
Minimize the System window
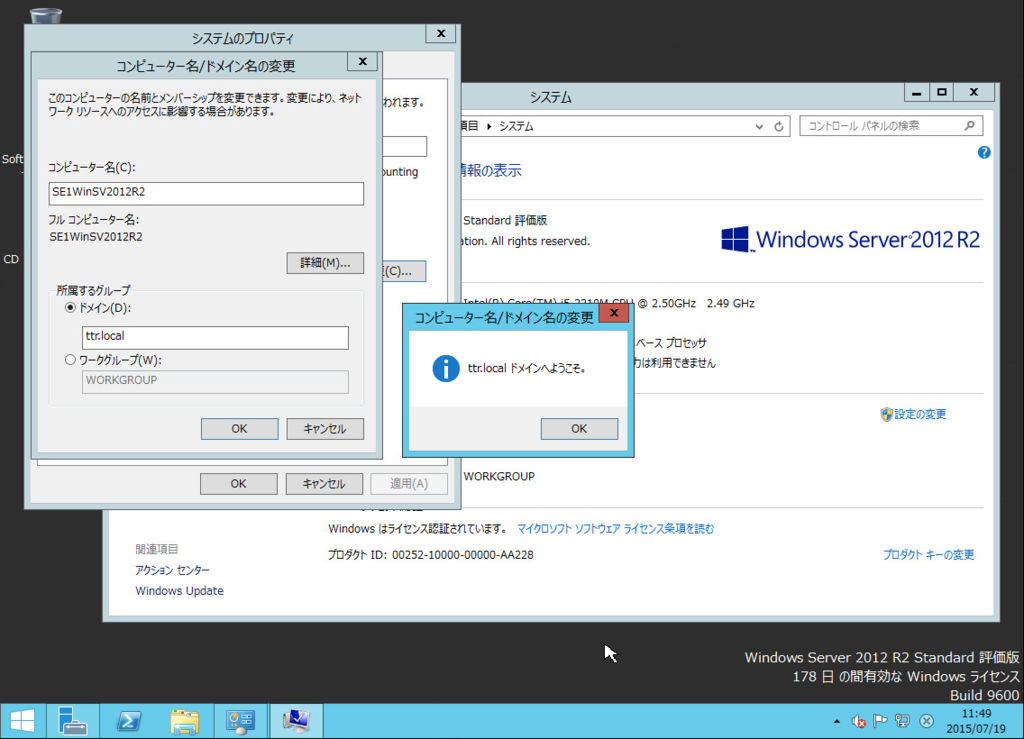[916, 93]
